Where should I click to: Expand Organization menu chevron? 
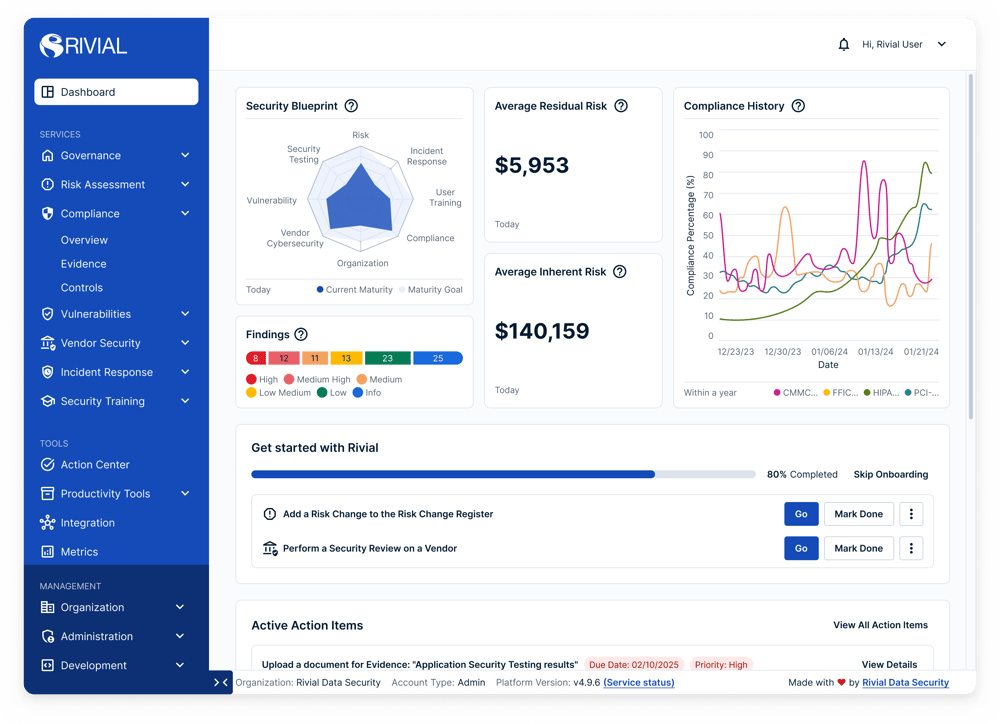pyautogui.click(x=180, y=607)
